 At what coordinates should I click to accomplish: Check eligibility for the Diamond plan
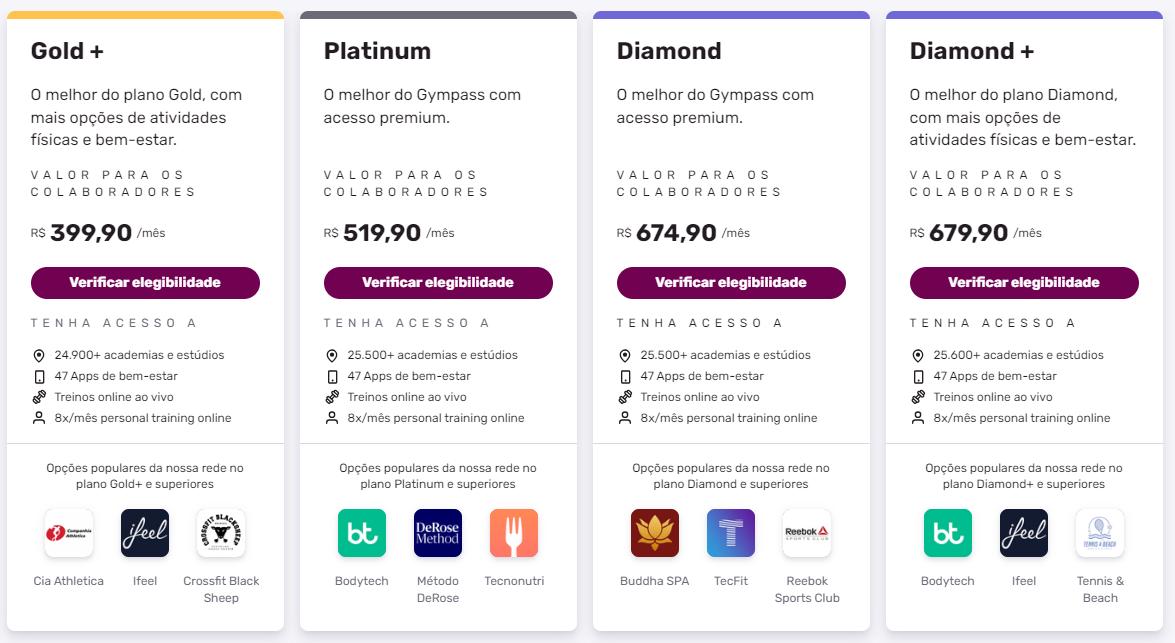[731, 283]
